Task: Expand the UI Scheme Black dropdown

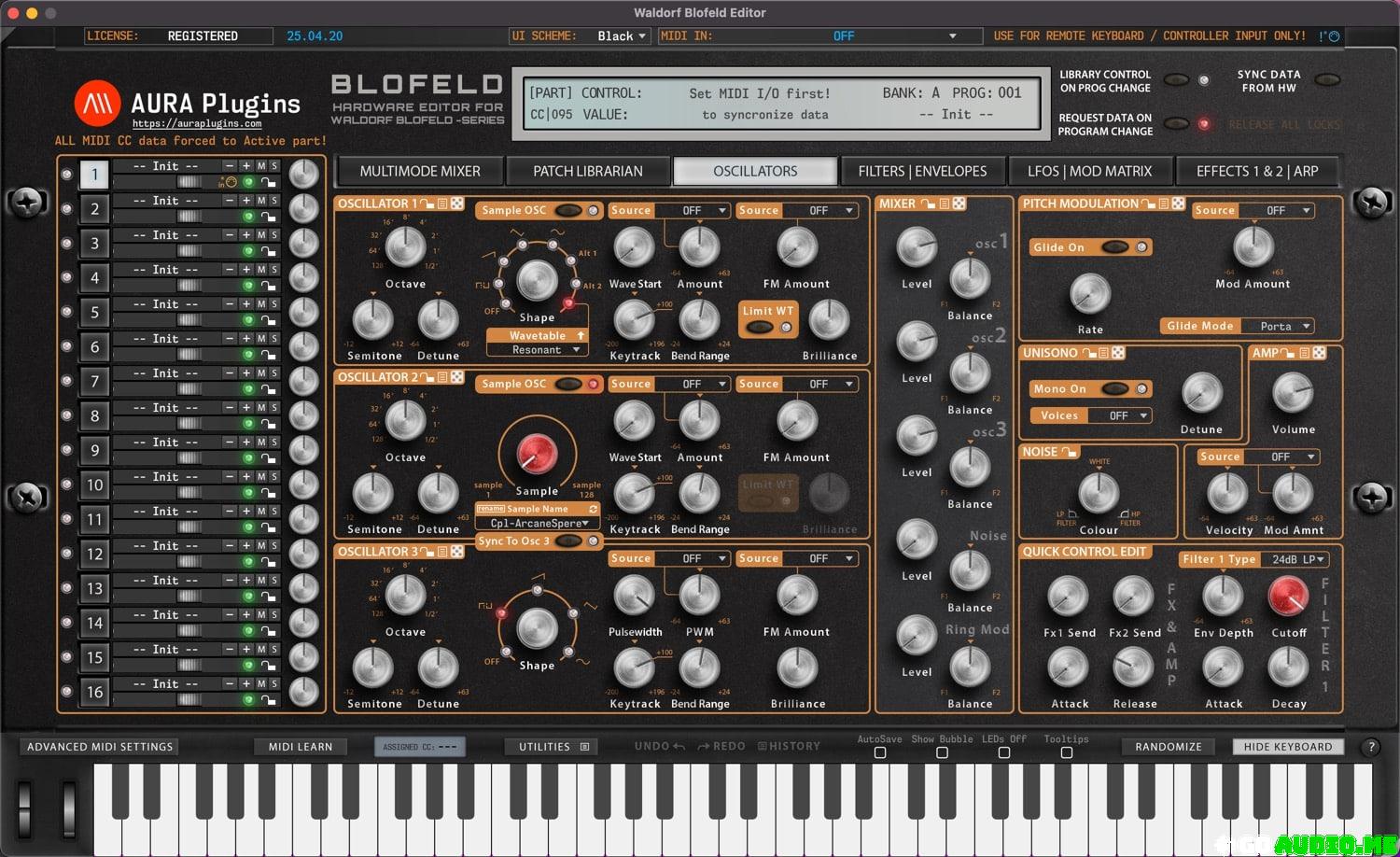Action: [x=622, y=36]
